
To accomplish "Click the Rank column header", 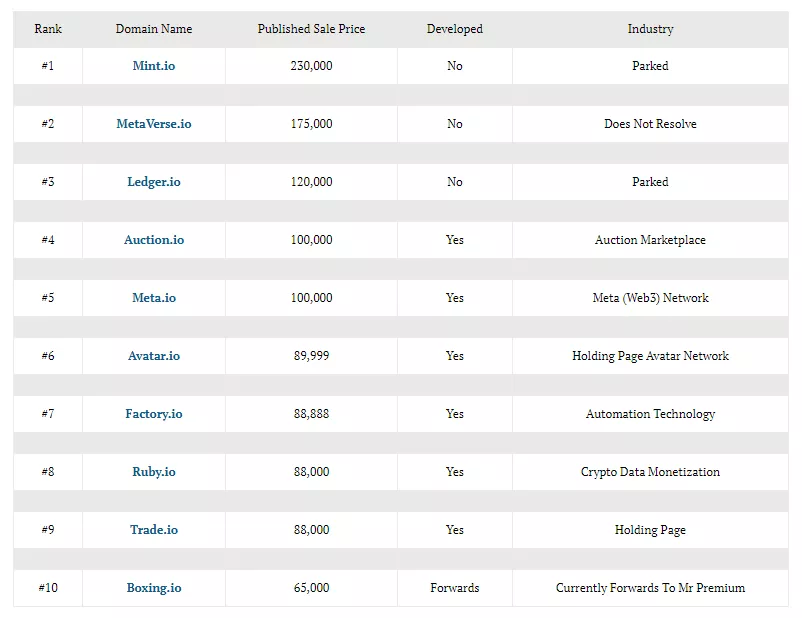I will tap(48, 29).
